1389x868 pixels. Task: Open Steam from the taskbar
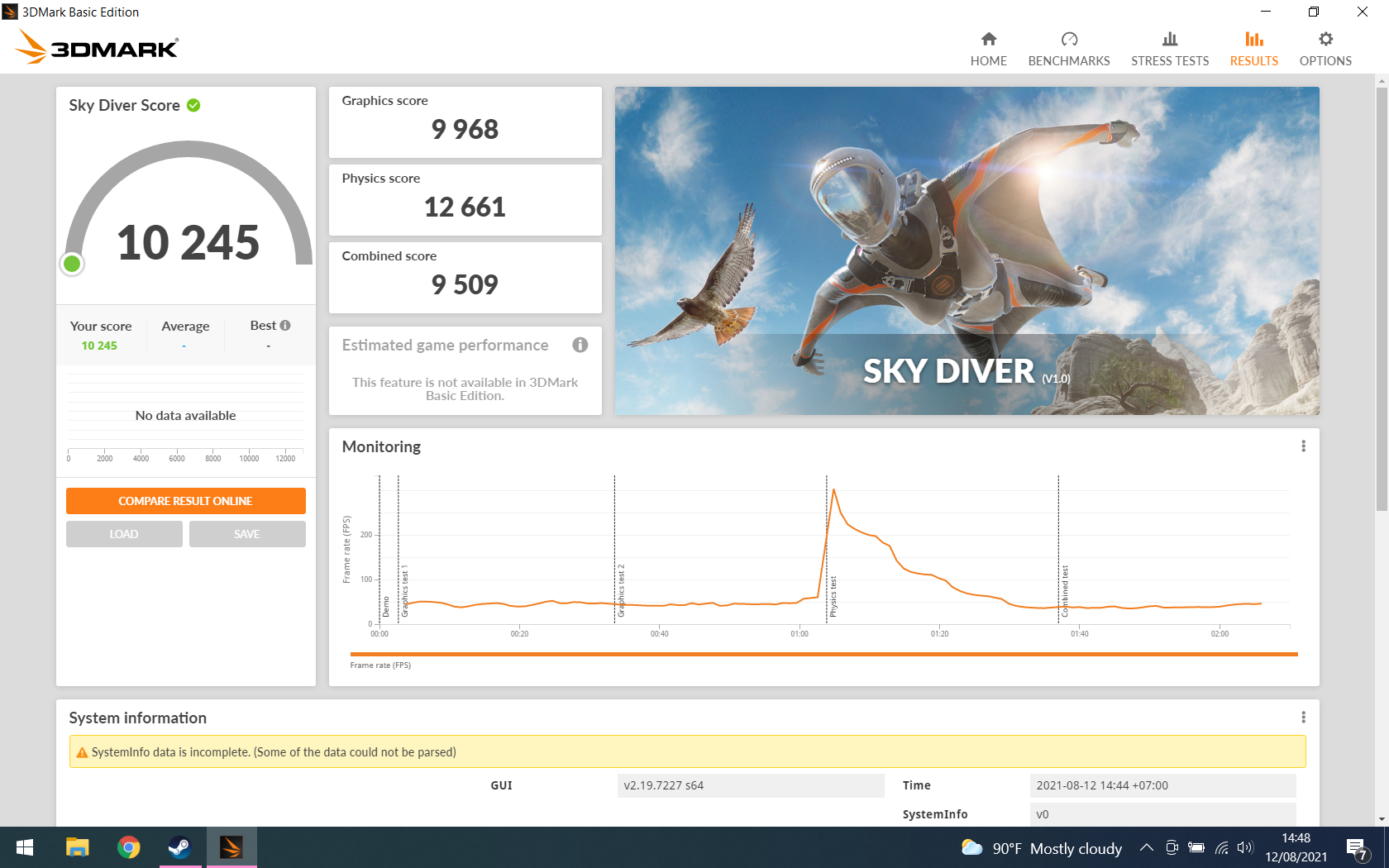[179, 847]
